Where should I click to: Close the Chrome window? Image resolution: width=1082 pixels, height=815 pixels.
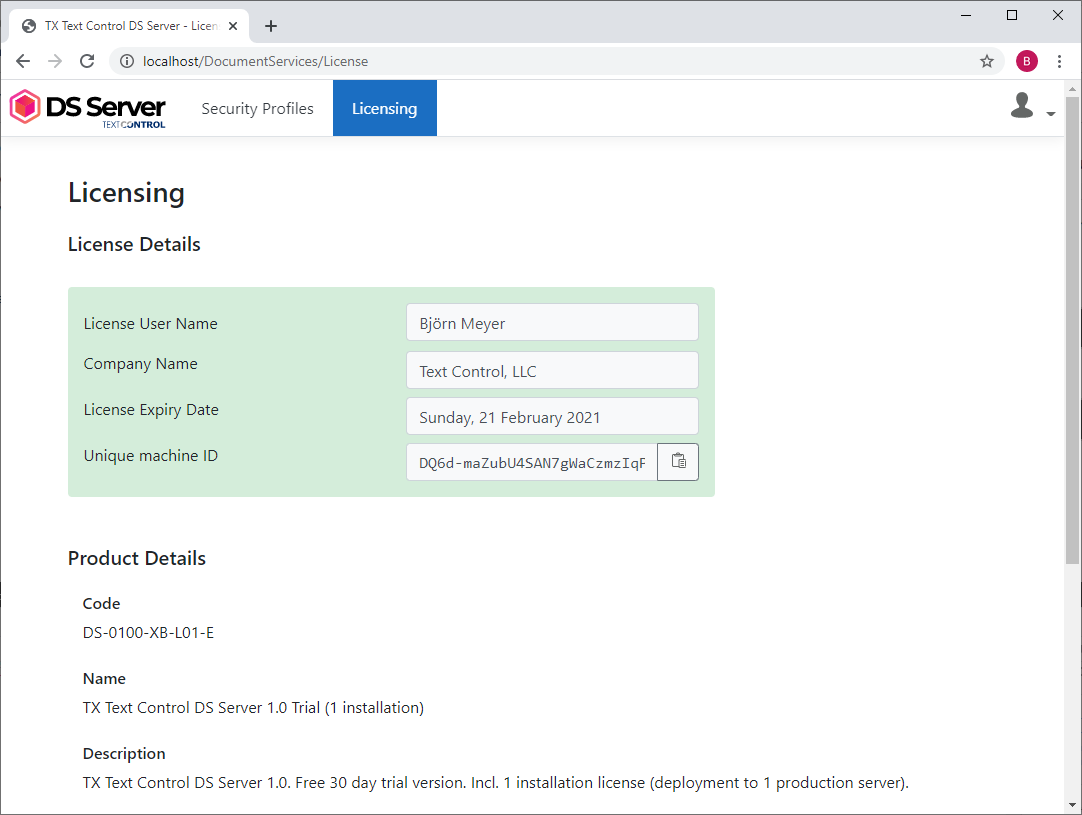tap(1058, 15)
